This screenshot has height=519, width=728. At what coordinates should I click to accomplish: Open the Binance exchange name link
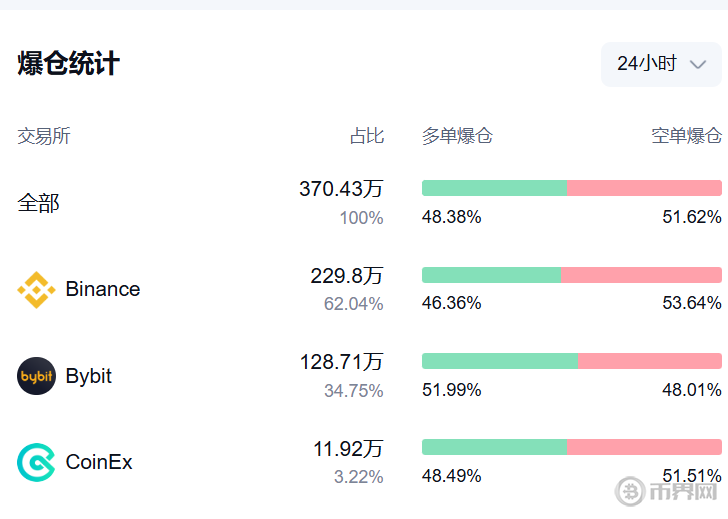coord(102,289)
